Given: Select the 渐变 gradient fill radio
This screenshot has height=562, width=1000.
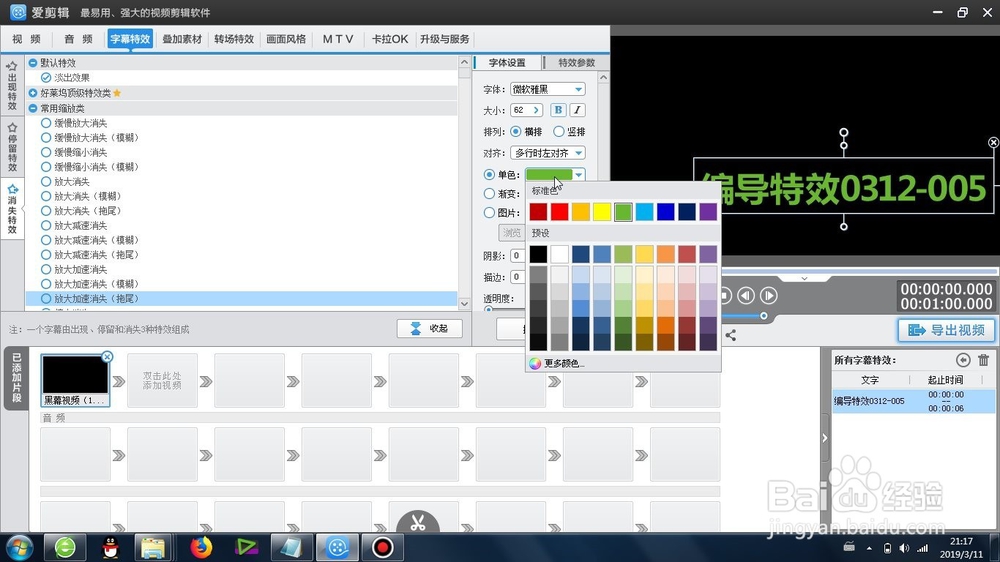Looking at the screenshot, I should click(x=489, y=193).
